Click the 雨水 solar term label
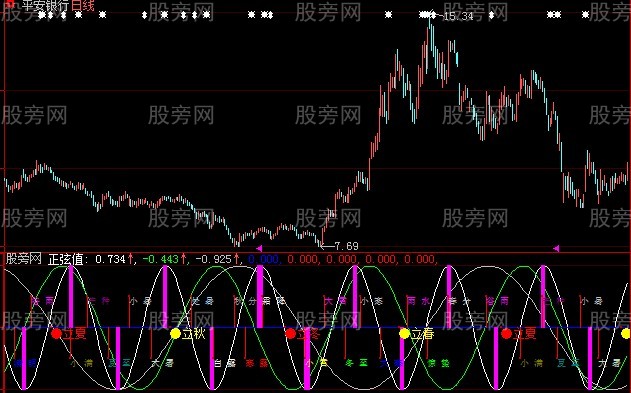Screen dimensions: 631x393 (x=418, y=301)
